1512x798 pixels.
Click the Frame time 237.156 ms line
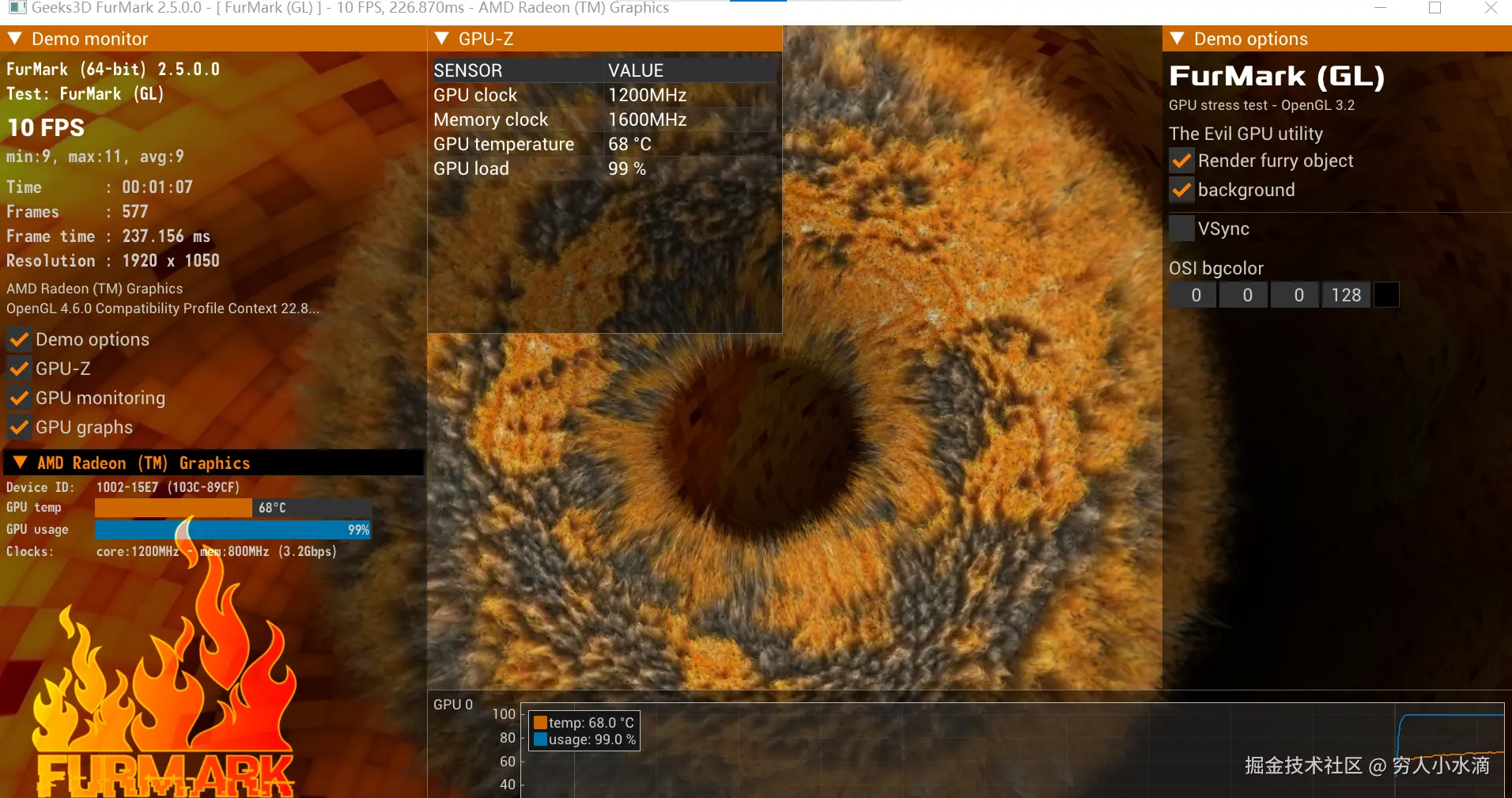[108, 236]
